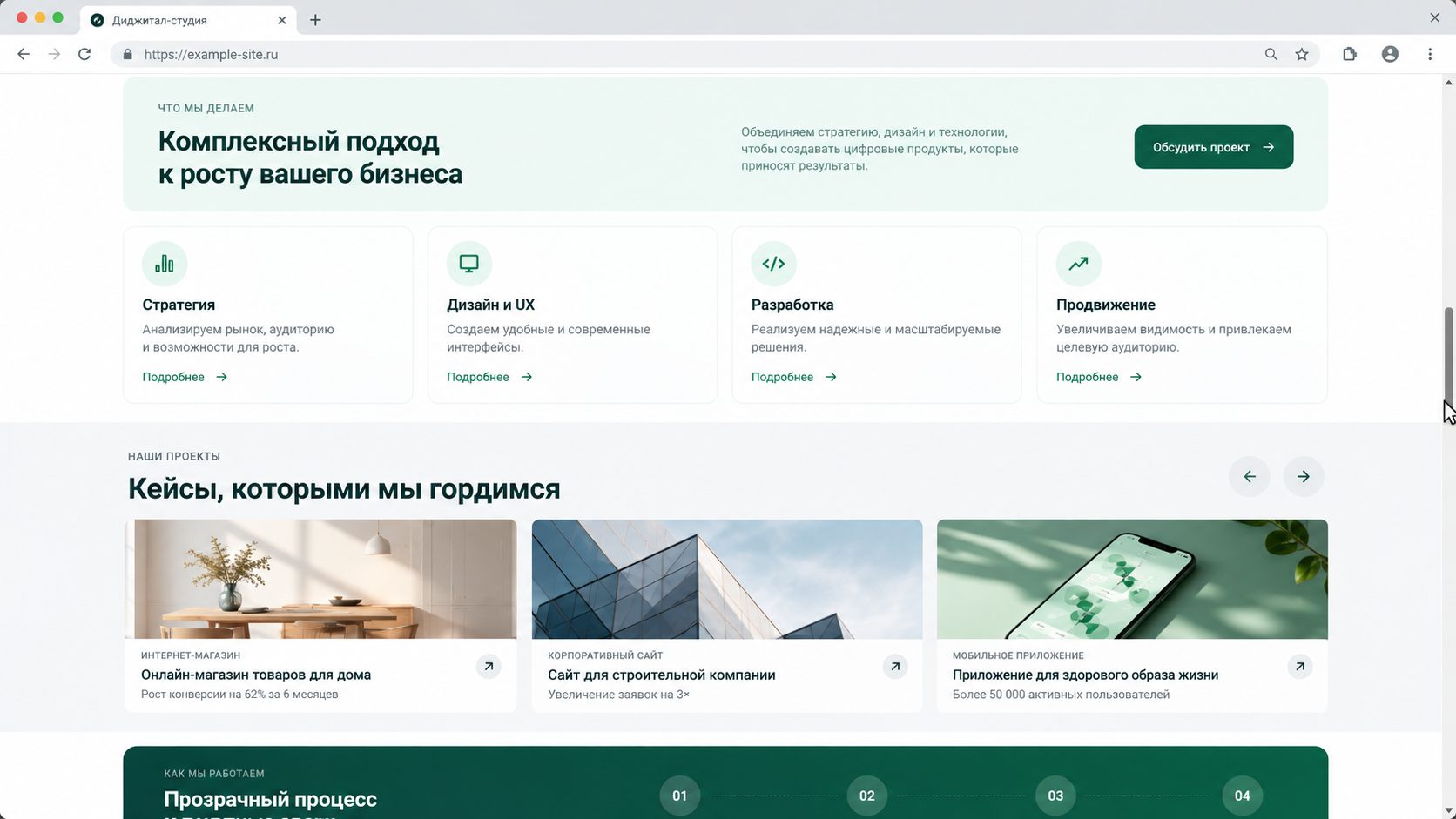The height and width of the screenshot is (819, 1456).
Task: Select process step 01 marker
Action: [x=679, y=796]
